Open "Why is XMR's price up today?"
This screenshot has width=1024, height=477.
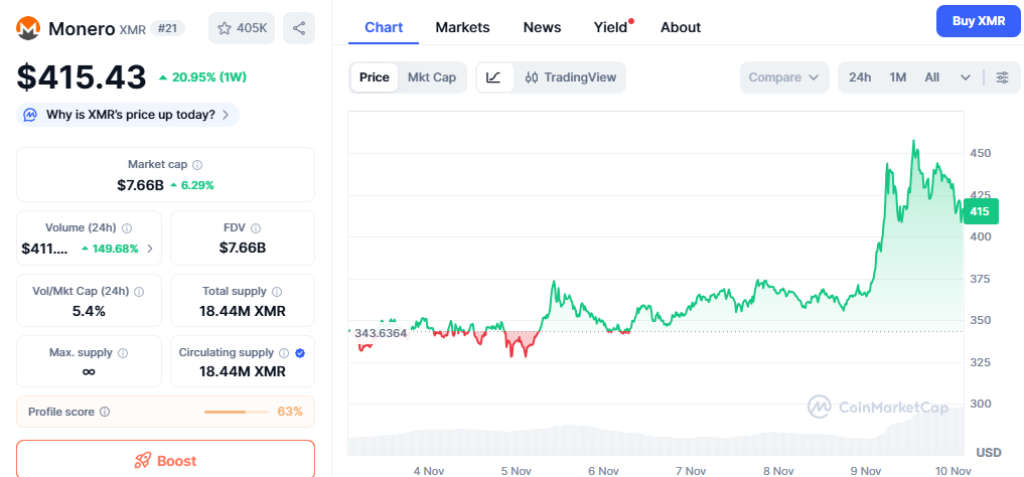(x=128, y=115)
